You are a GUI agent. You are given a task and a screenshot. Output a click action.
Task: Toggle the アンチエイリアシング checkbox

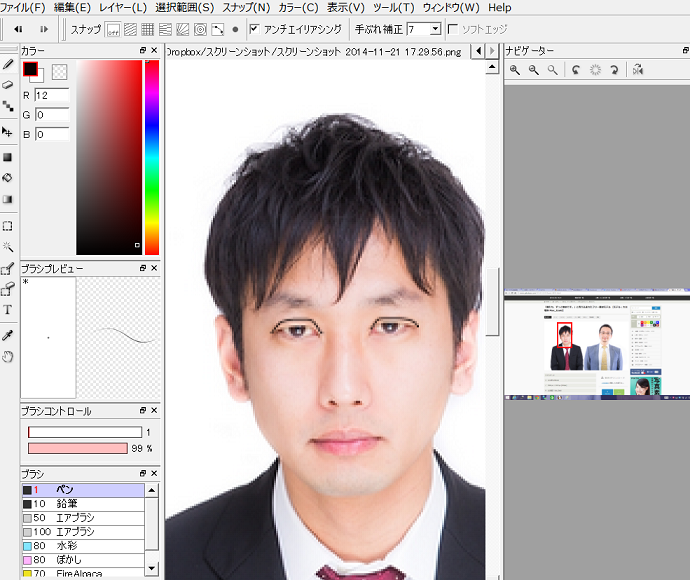254,29
